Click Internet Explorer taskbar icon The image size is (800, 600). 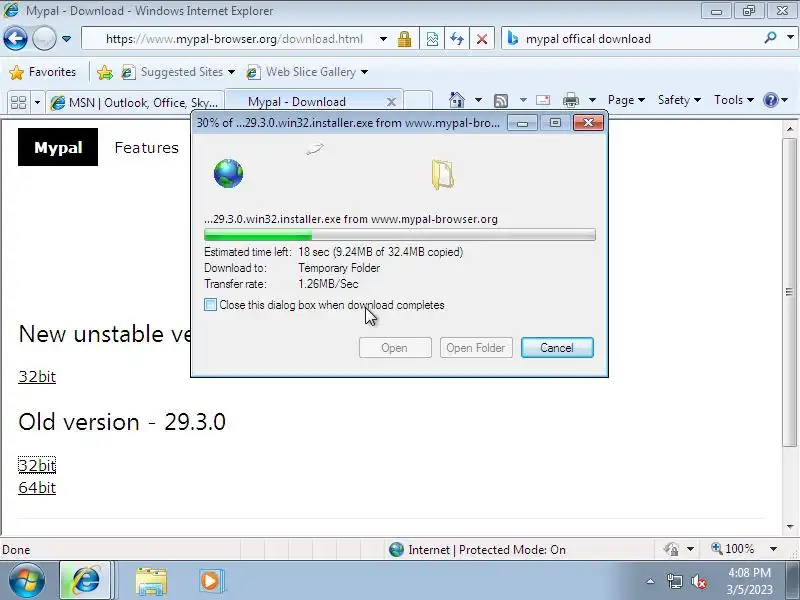point(85,581)
